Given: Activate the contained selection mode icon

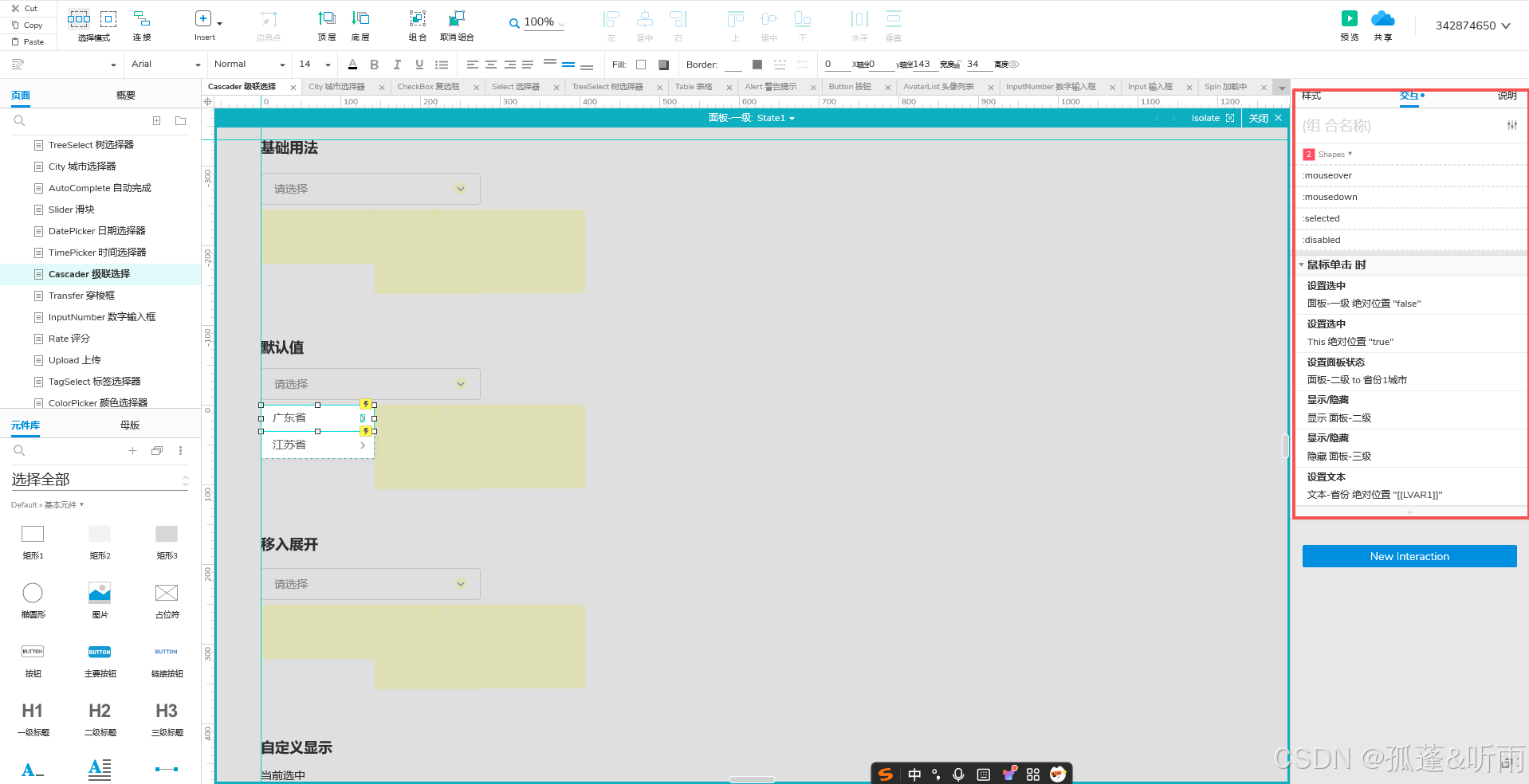Looking at the screenshot, I should (108, 18).
